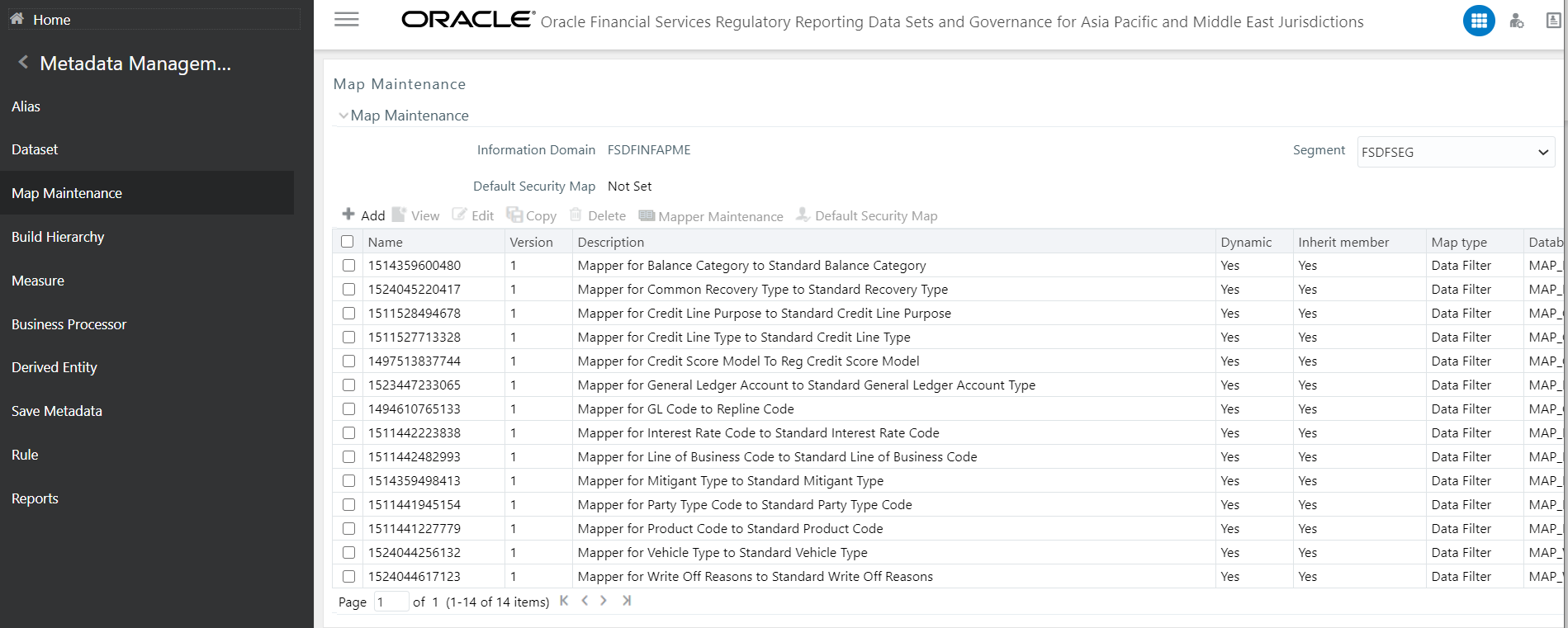Viewport: 1568px width, 628px height.
Task: Check row 1523447233065
Action: (x=349, y=385)
